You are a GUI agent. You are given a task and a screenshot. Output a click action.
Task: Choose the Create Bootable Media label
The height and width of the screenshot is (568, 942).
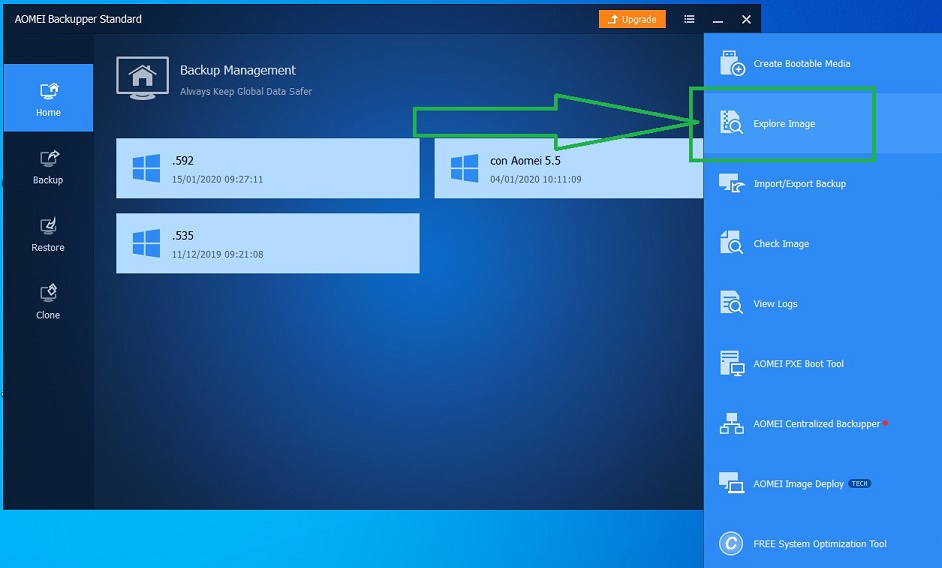pyautogui.click(x=802, y=64)
